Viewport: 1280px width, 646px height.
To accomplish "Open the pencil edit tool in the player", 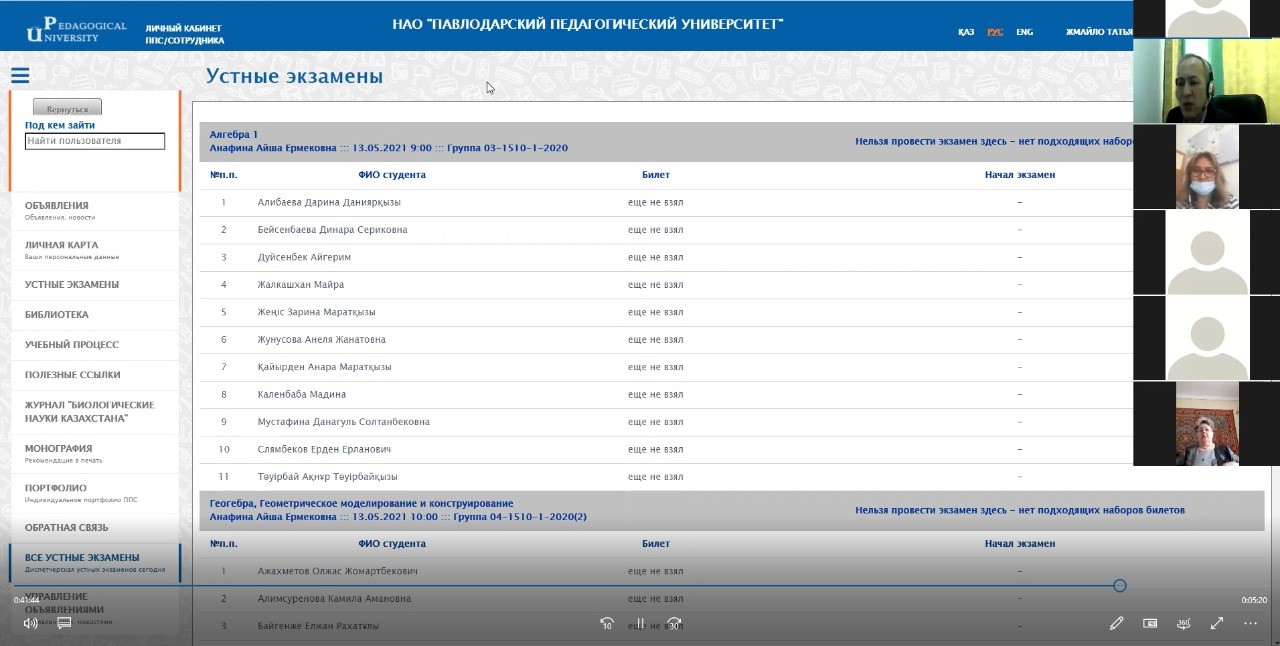I will 1117,623.
